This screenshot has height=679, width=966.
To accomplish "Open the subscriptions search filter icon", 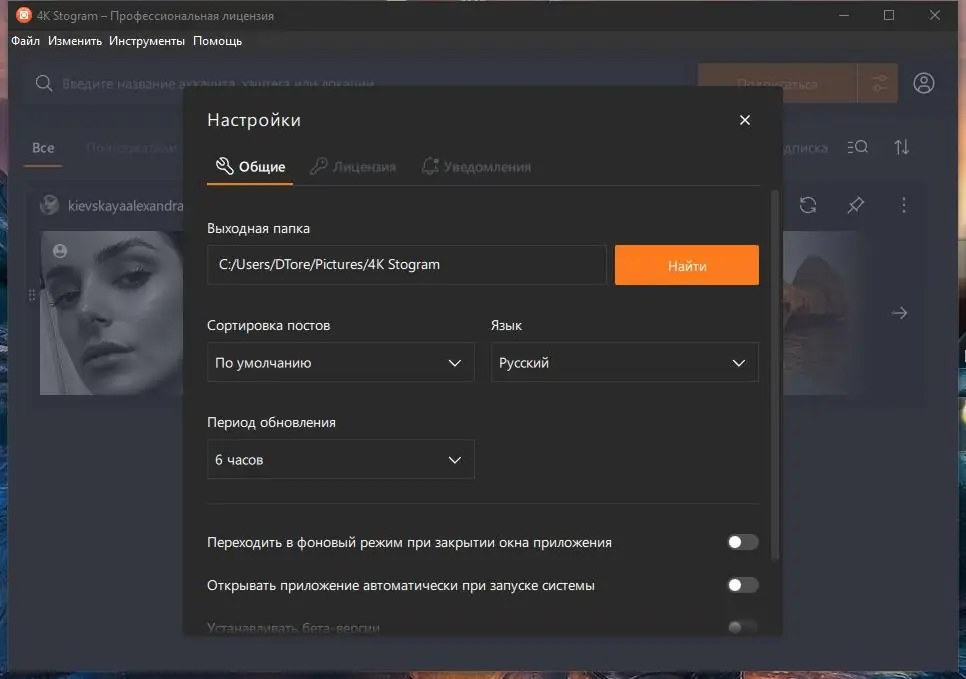I will [857, 147].
